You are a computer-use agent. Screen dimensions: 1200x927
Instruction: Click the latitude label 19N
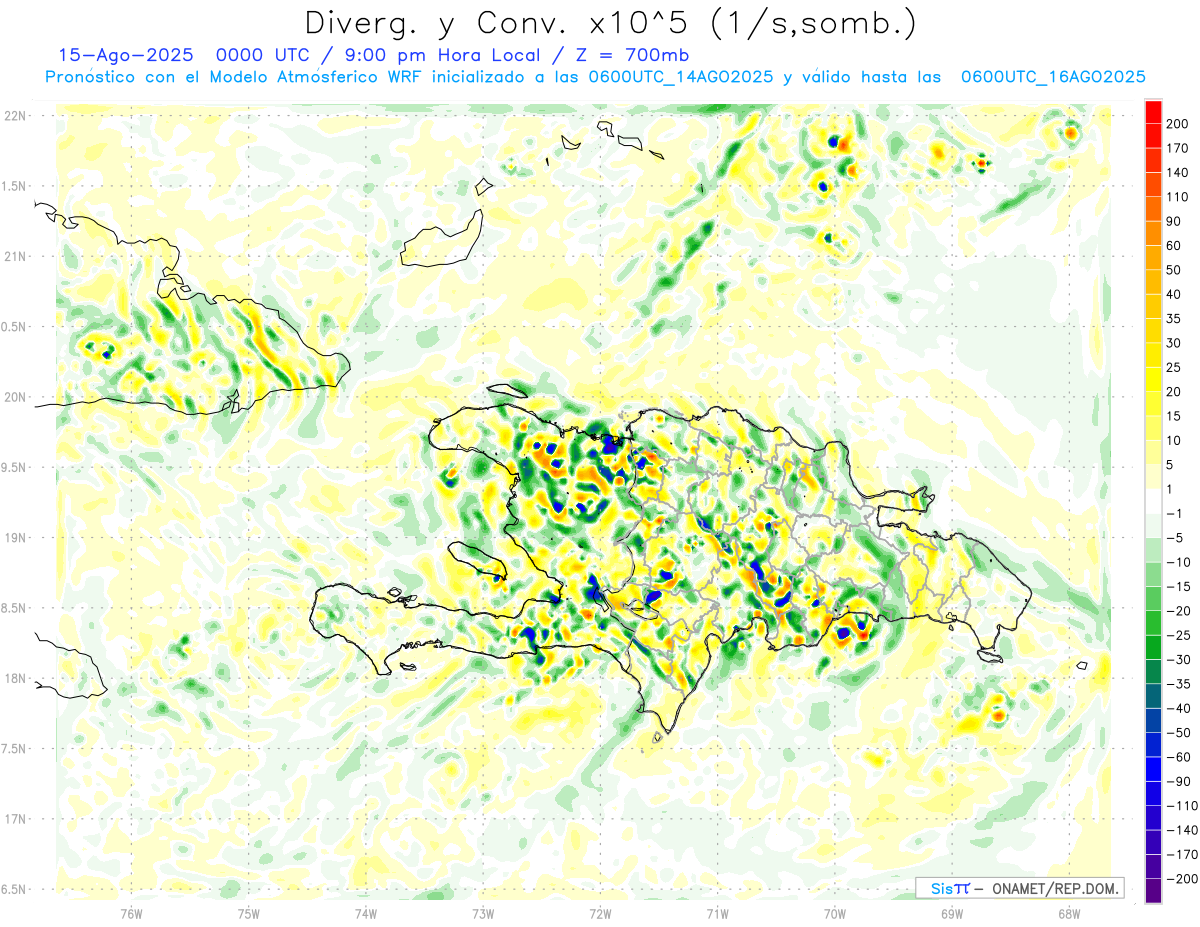tap(15, 538)
